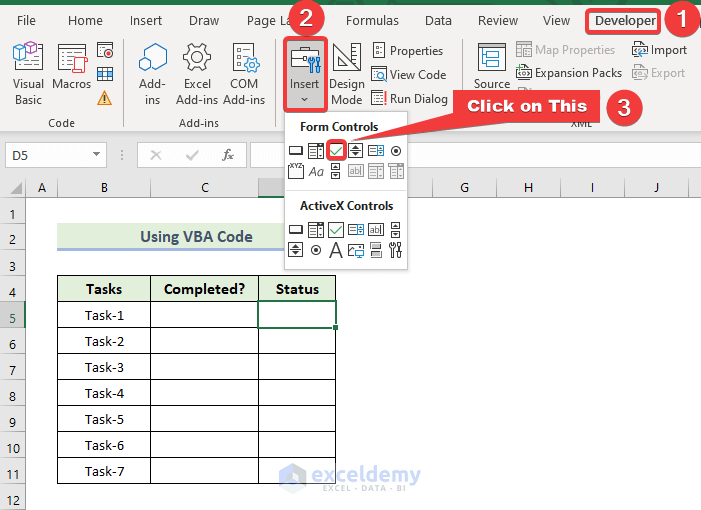Select ActiveX Option Button control
701x510 pixels.
pos(316,250)
